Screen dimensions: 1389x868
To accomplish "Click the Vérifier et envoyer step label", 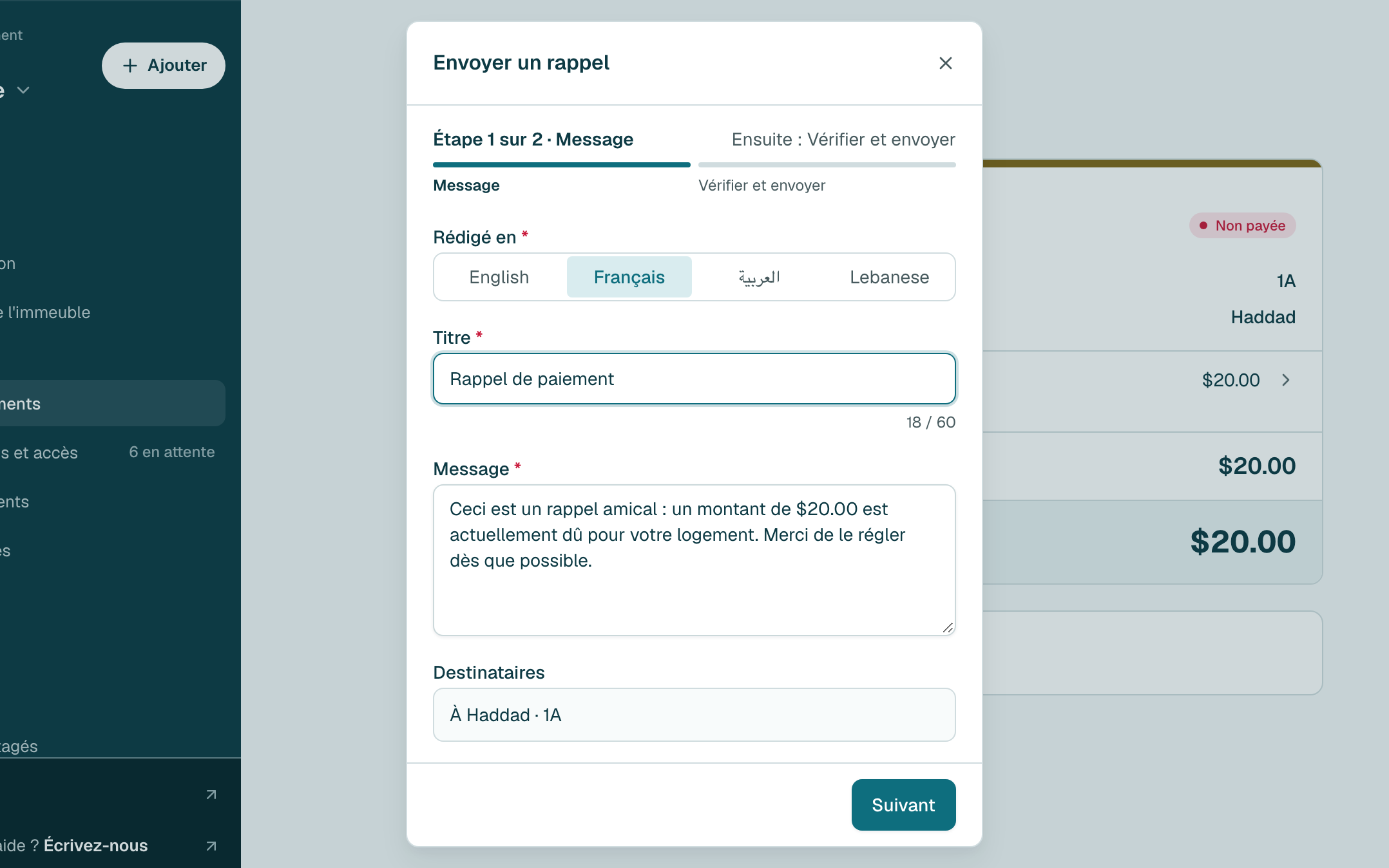I will click(x=762, y=185).
